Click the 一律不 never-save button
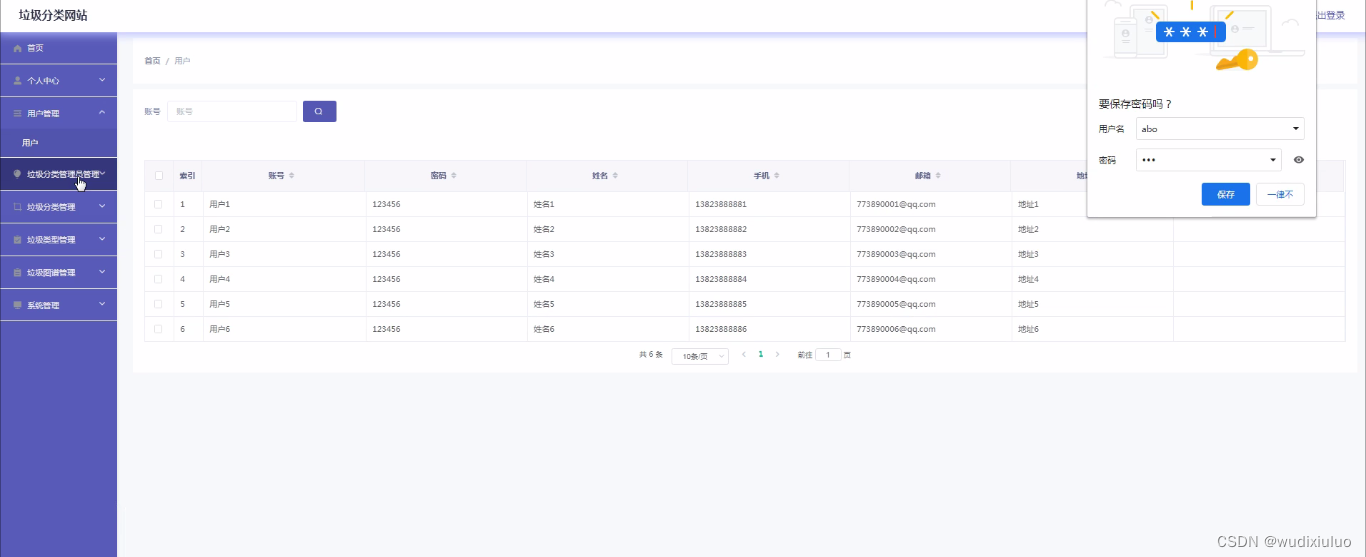 [1280, 195]
